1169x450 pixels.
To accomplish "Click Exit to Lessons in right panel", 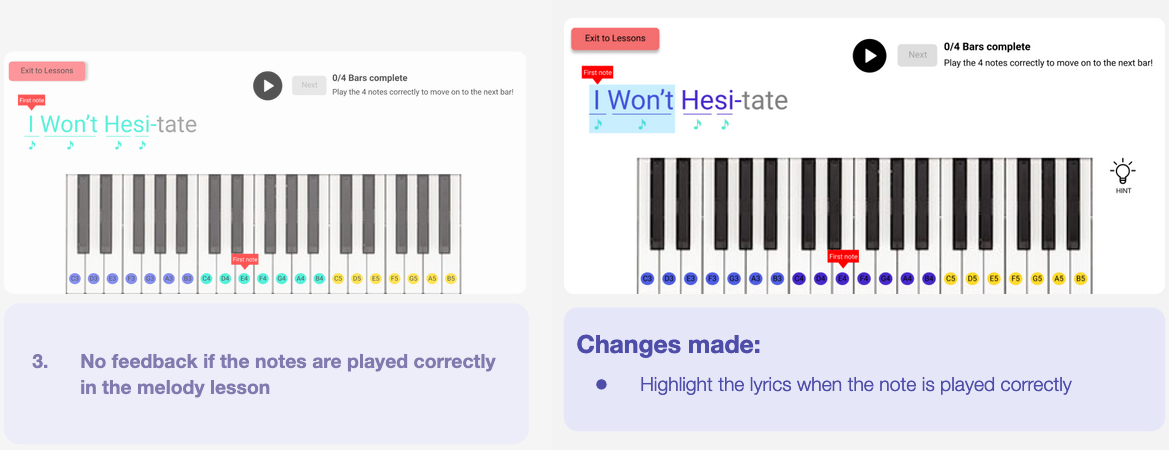I will pyautogui.click(x=615, y=39).
